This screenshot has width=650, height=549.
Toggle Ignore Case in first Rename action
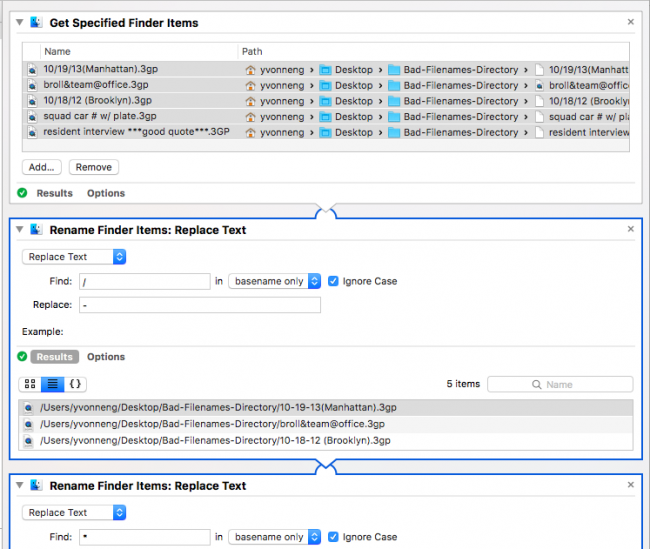click(x=333, y=281)
